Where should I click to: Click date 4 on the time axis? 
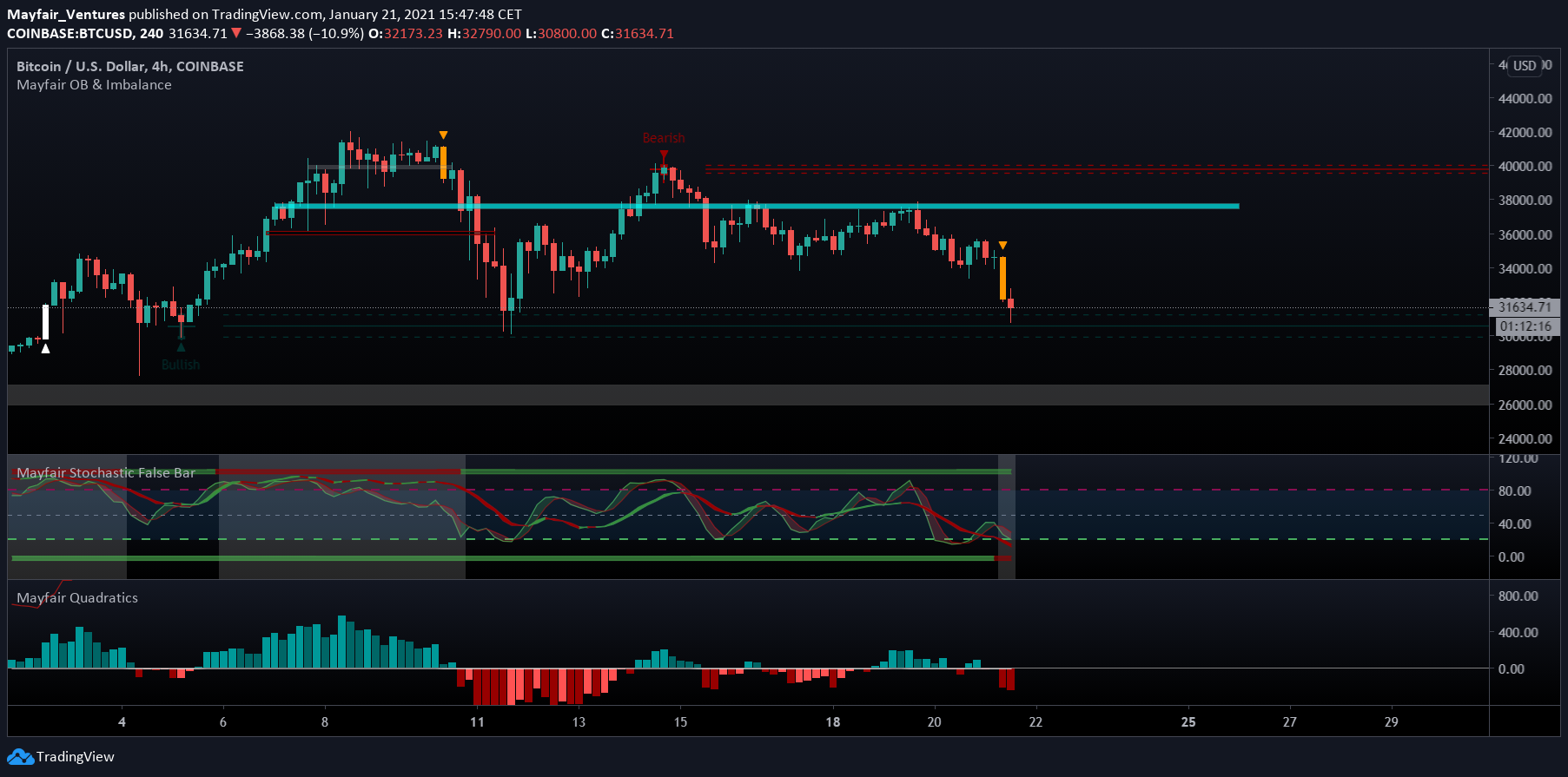pos(122,721)
